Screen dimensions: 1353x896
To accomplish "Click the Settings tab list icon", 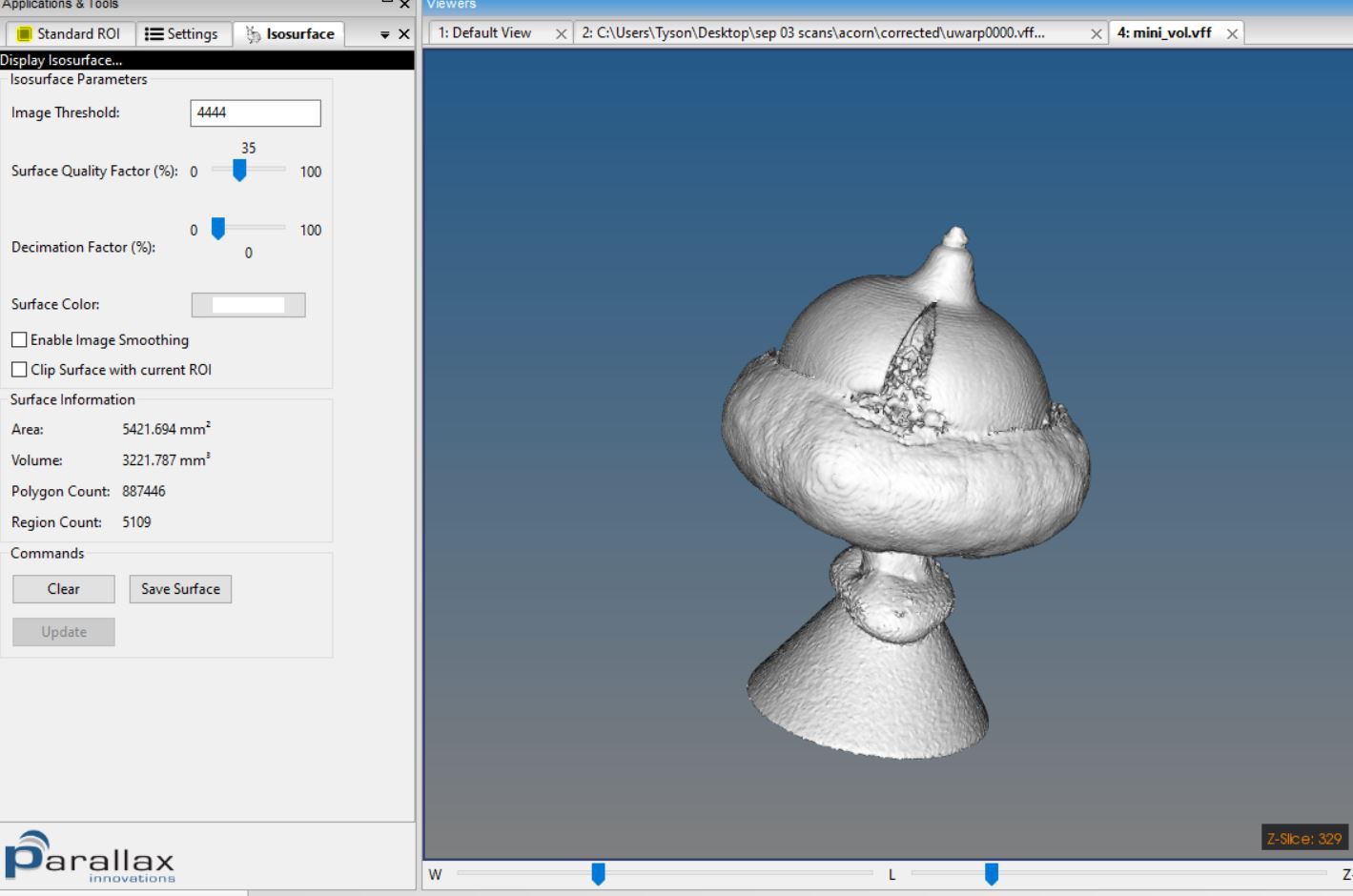I will click(154, 34).
